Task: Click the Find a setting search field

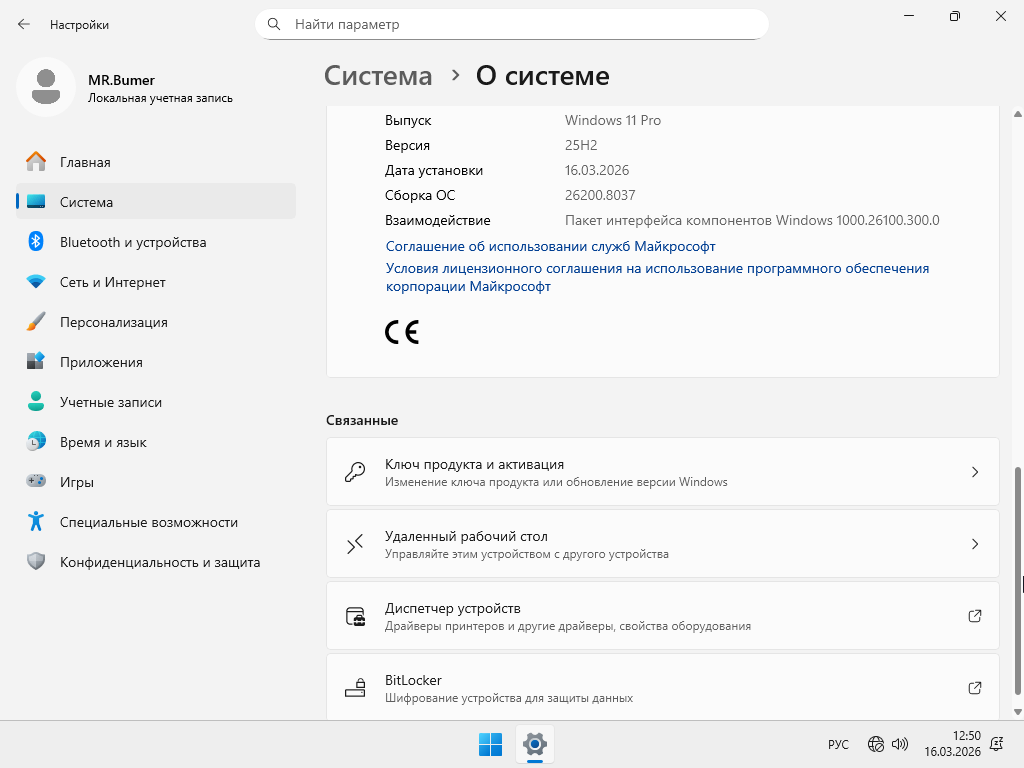Action: 520,24
